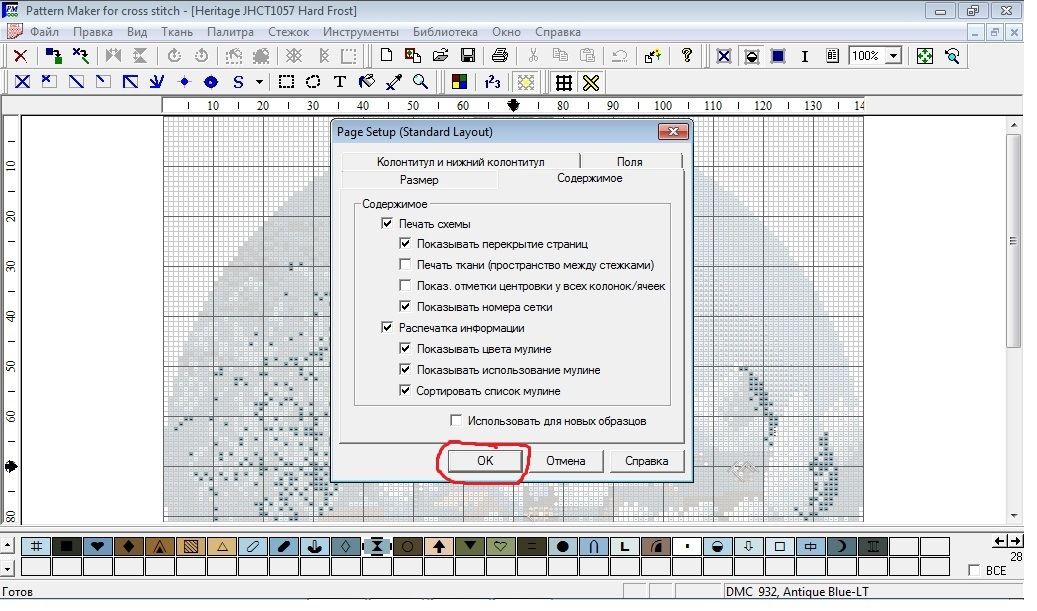The image size is (1037, 611).
Task: Switch to the Размер tab
Action: (418, 180)
